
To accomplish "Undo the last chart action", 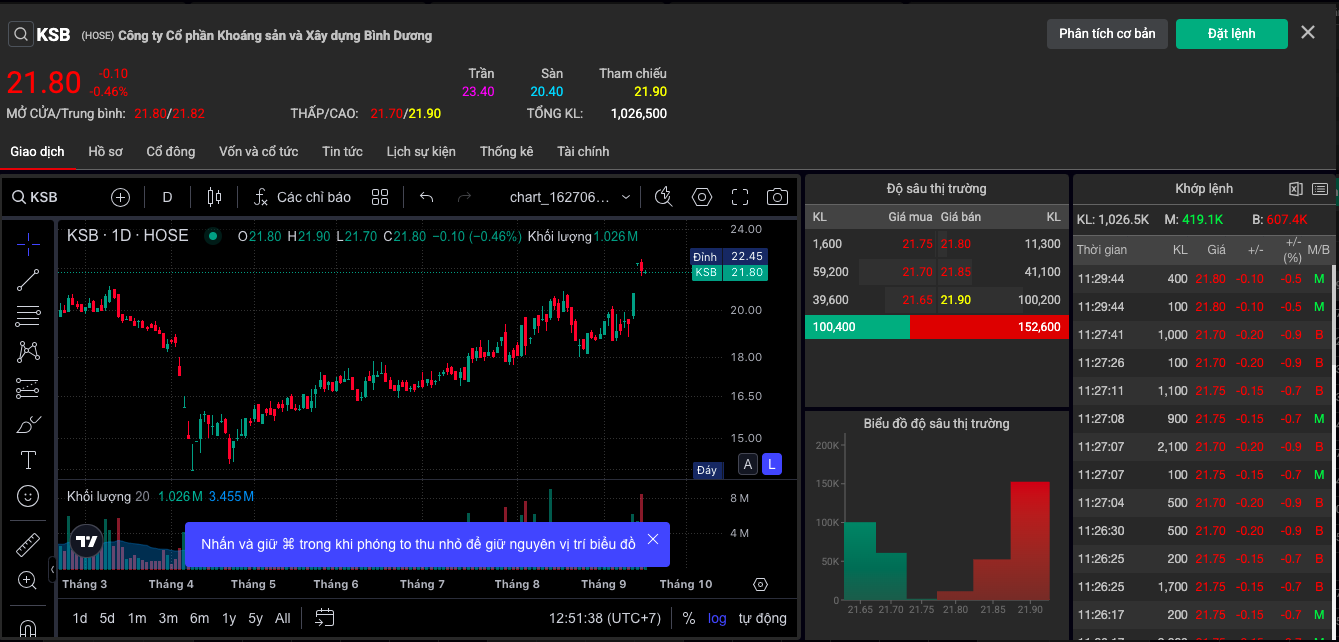I will pyautogui.click(x=427, y=197).
